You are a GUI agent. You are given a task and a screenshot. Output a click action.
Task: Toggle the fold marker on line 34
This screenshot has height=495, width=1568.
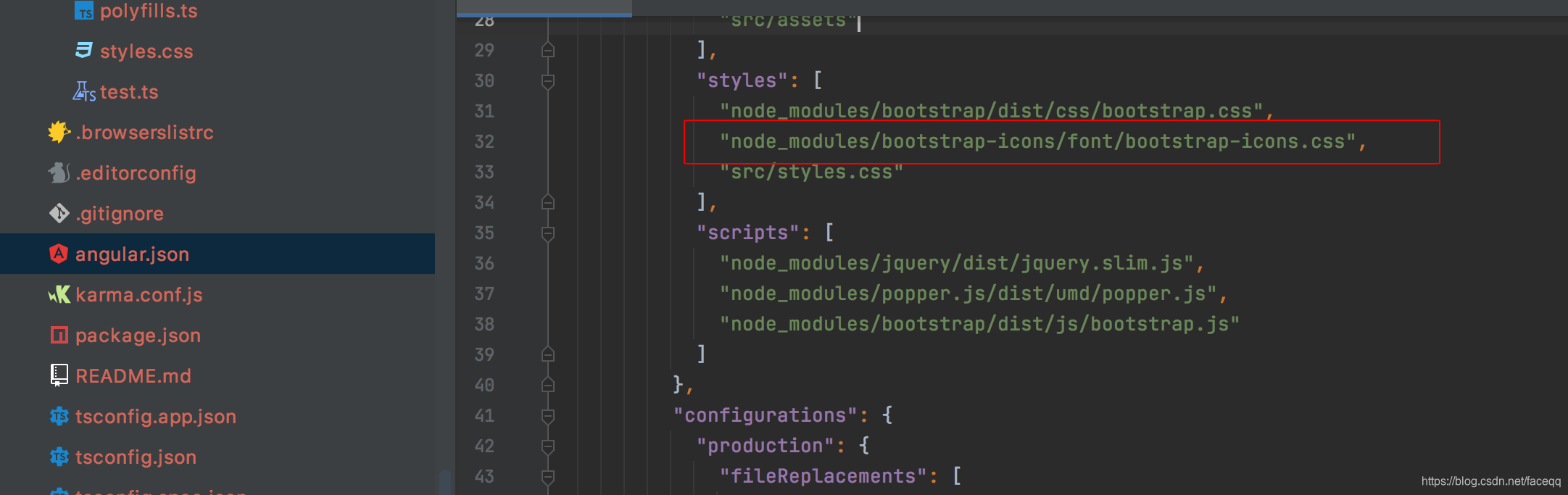[548, 201]
